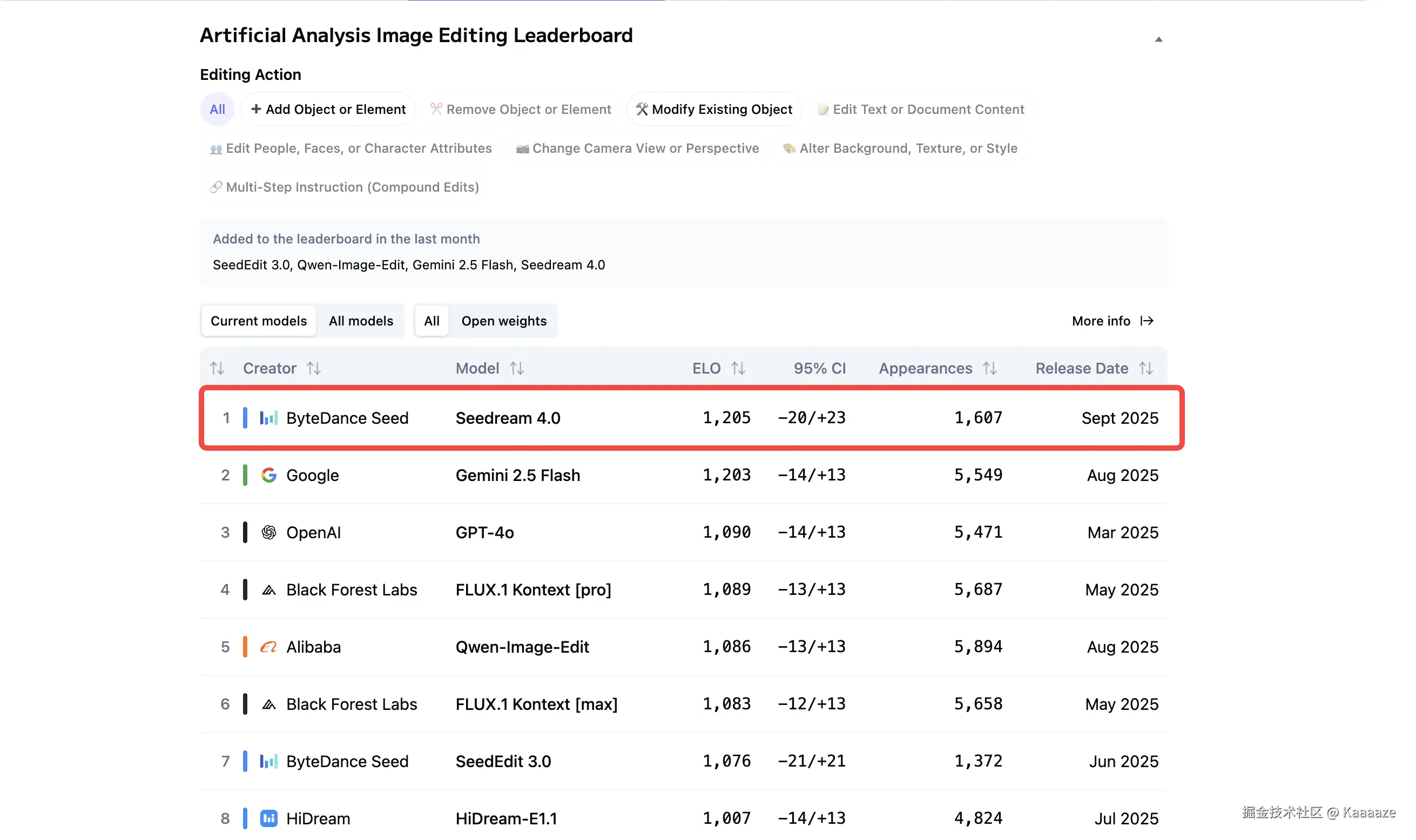
Task: Click the Alibaba logo icon
Action: (x=268, y=646)
